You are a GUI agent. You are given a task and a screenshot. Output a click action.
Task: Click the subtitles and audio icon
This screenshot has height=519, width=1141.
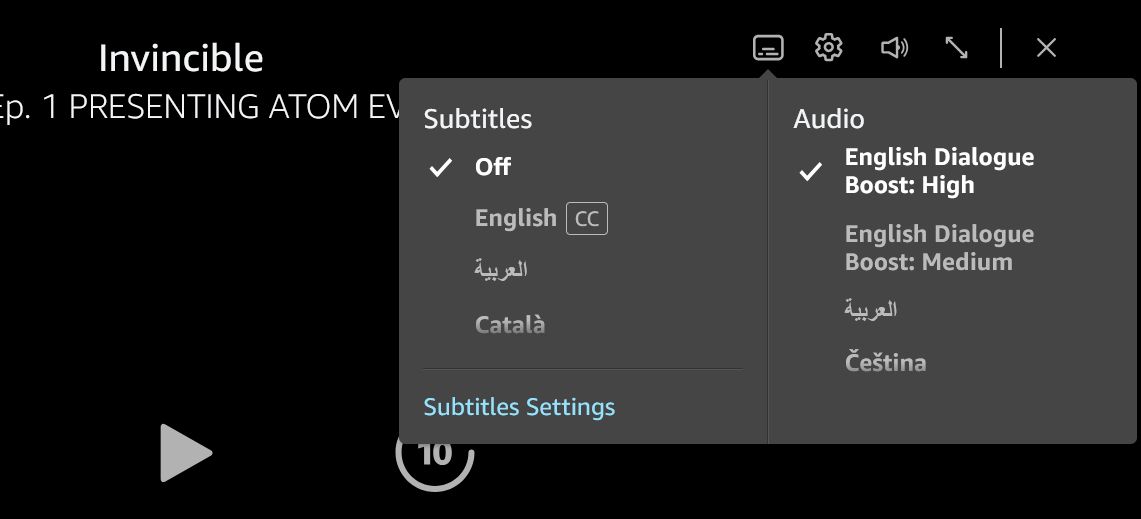(768, 47)
